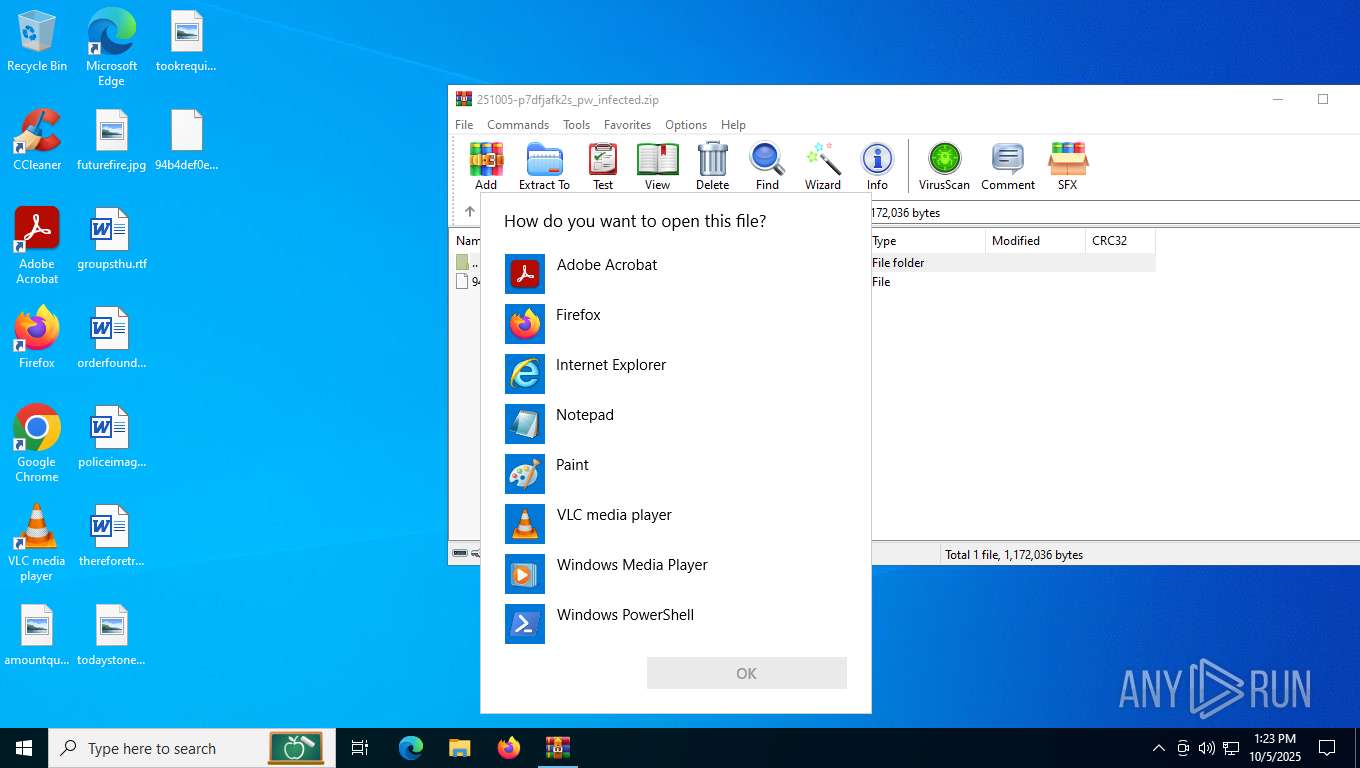
Task: Open the Help menu
Action: click(x=733, y=125)
